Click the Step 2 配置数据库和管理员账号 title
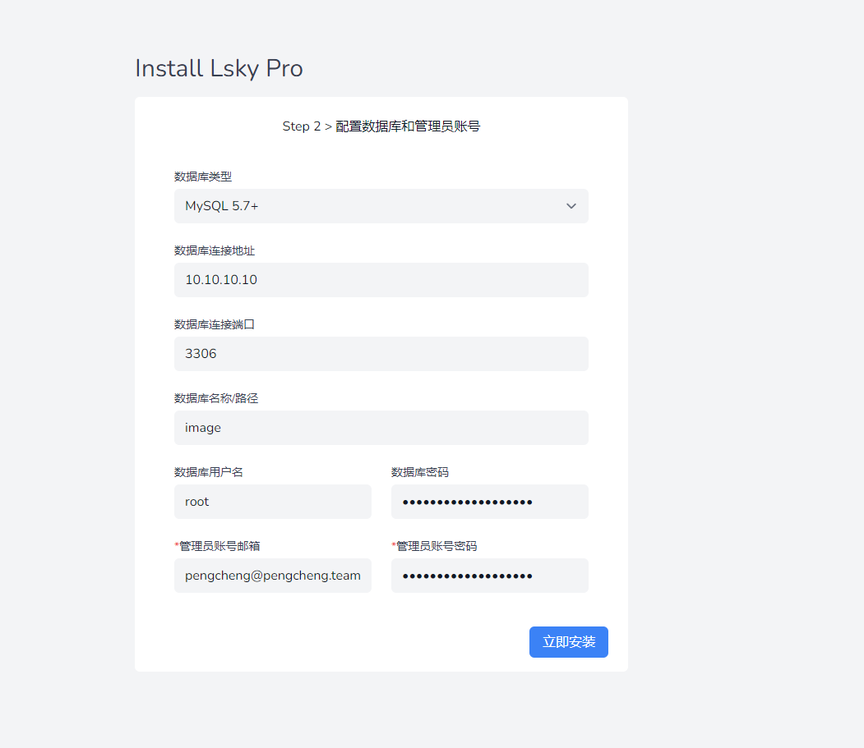This screenshot has height=748, width=864. point(381,126)
